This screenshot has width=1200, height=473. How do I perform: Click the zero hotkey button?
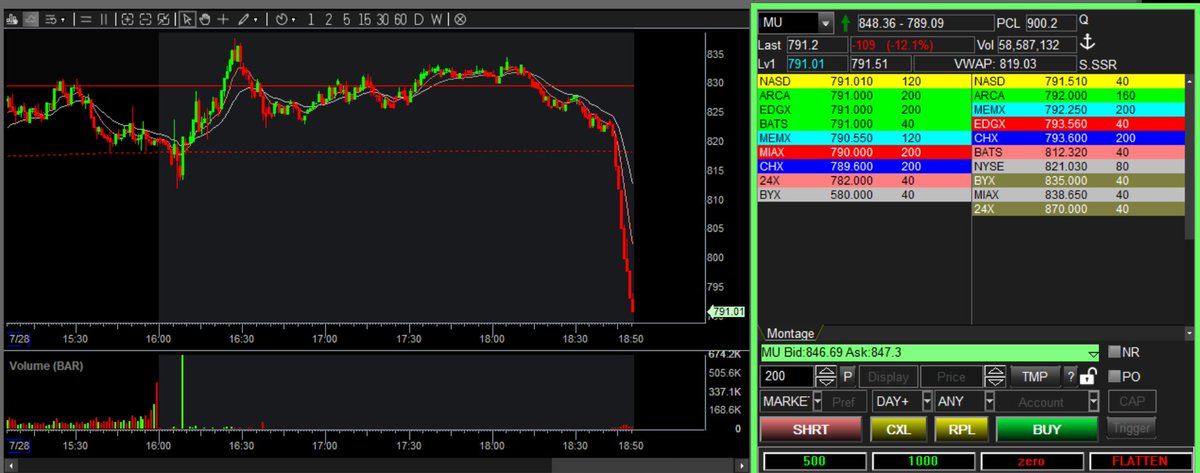click(1031, 461)
